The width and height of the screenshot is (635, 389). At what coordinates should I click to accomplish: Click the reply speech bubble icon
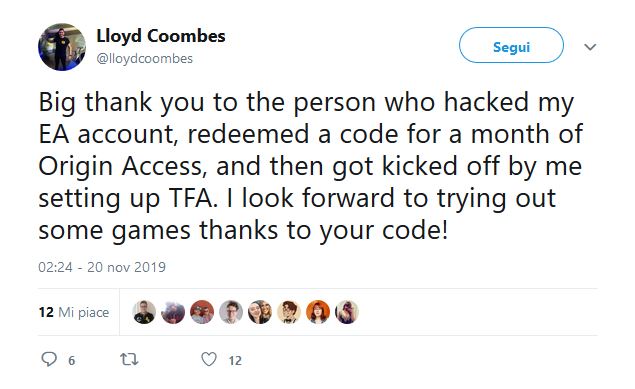point(49,359)
